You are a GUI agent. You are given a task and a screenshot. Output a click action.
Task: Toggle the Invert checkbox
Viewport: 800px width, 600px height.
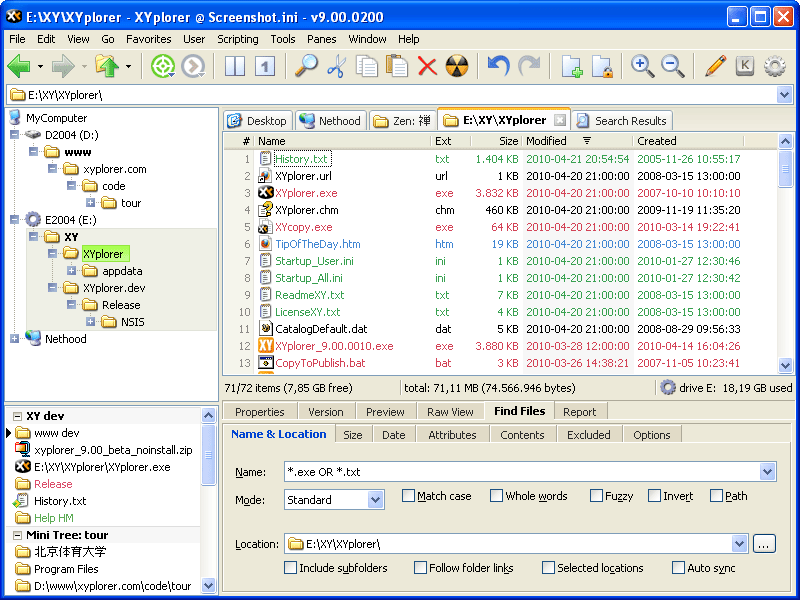coord(654,496)
